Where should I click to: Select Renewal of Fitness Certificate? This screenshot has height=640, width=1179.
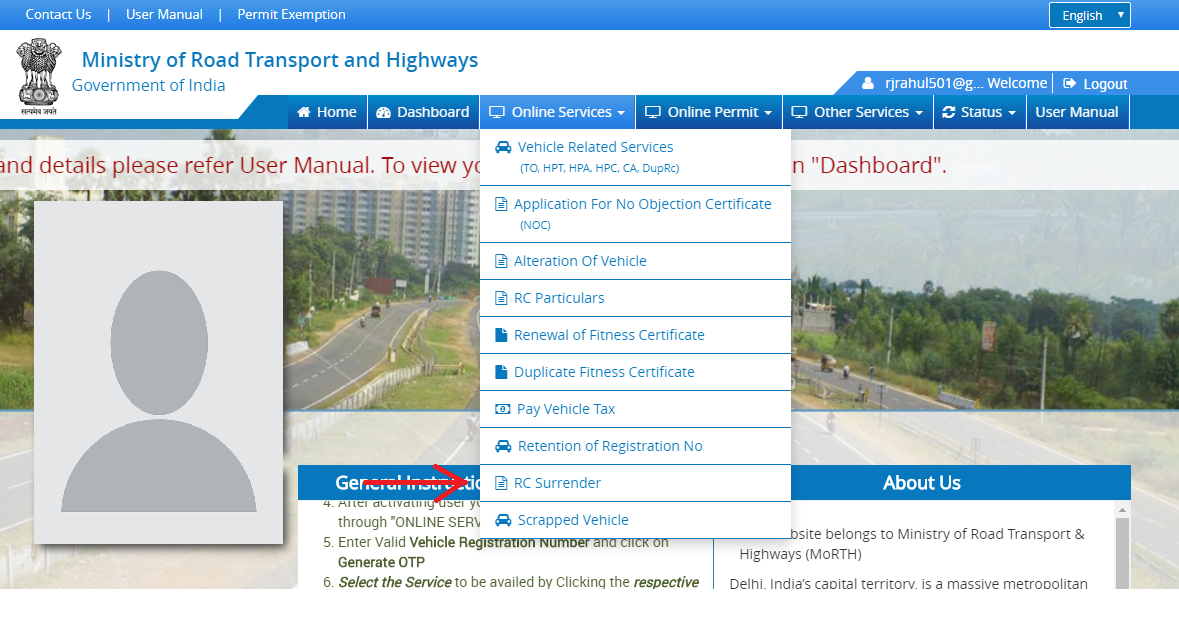point(635,335)
